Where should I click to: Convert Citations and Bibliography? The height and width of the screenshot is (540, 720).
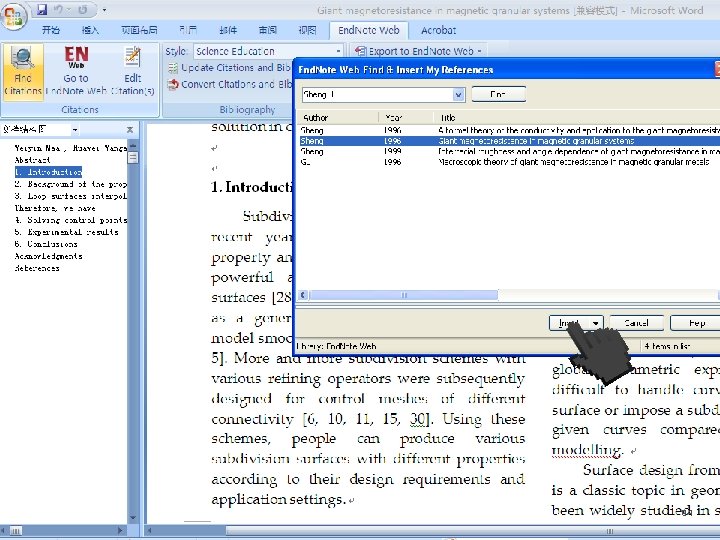[x=230, y=84]
